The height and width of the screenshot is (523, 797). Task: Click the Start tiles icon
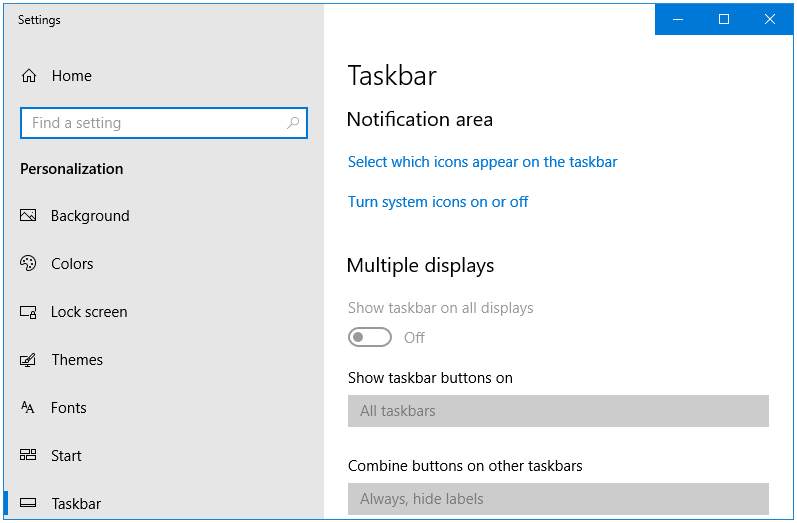[x=28, y=455]
